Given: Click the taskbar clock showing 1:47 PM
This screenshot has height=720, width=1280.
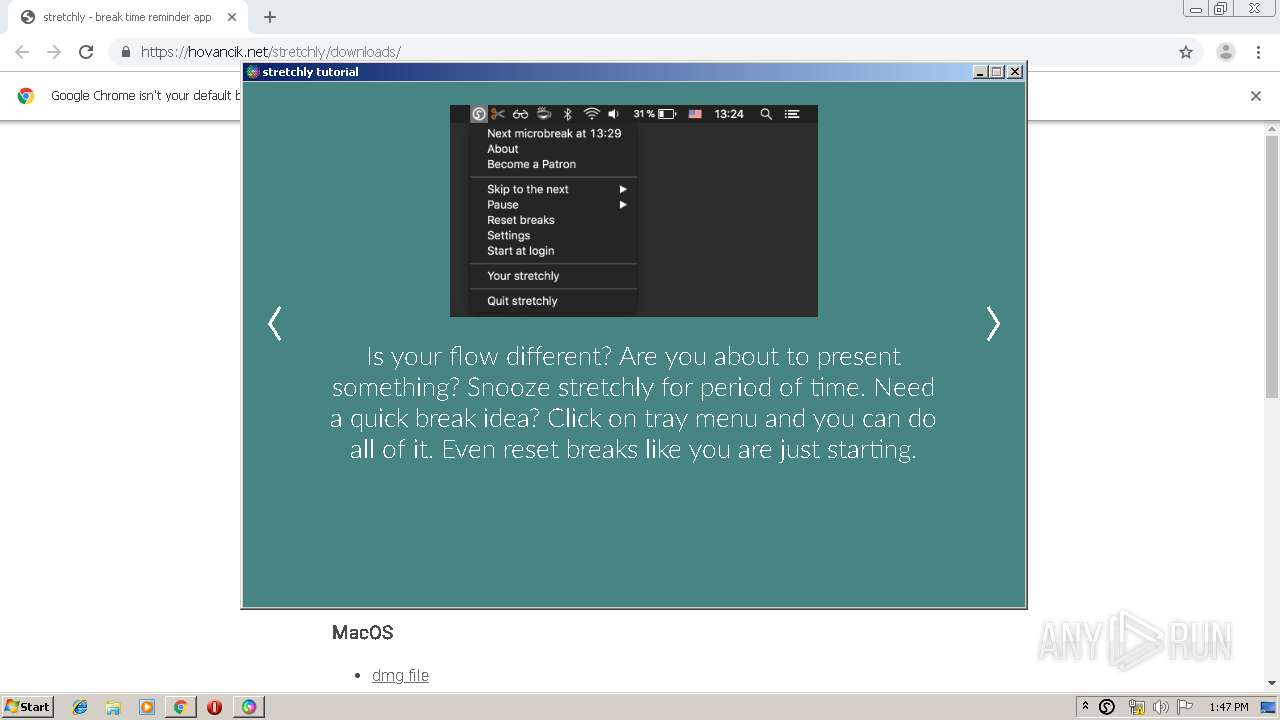Looking at the screenshot, I should coord(1229,707).
